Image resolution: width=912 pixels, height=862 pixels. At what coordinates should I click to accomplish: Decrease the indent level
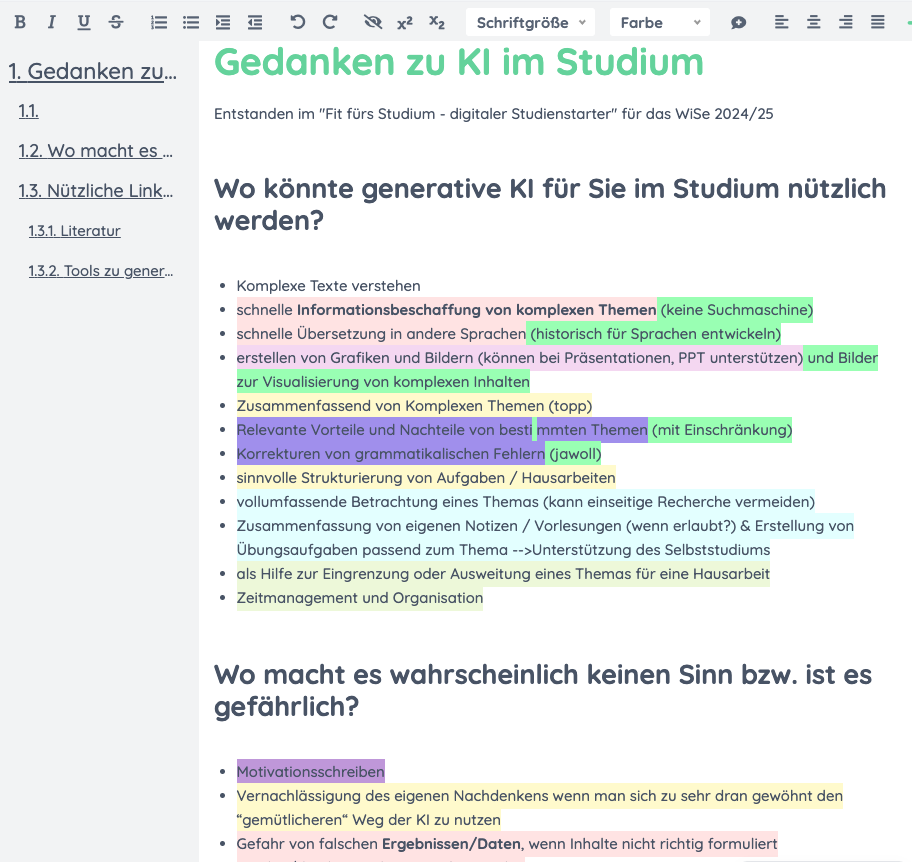(x=255, y=22)
